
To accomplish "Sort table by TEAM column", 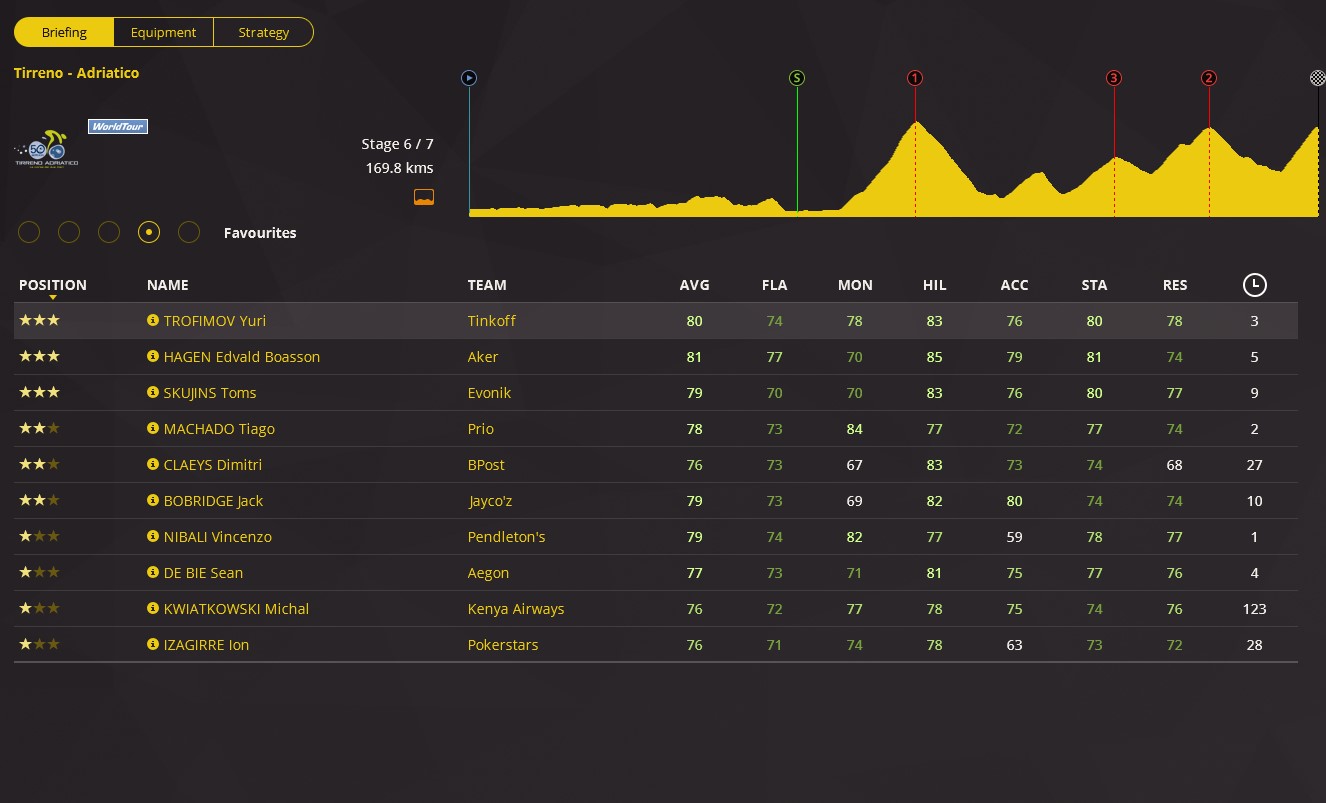I will [x=487, y=285].
